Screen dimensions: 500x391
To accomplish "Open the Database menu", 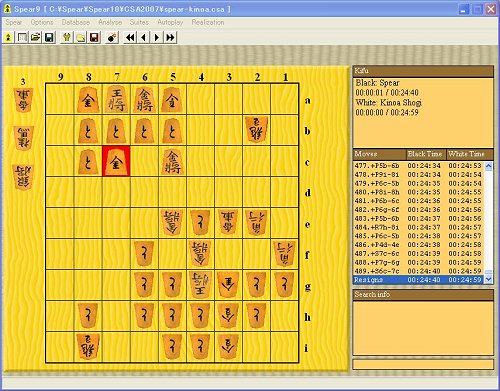I will click(76, 22).
